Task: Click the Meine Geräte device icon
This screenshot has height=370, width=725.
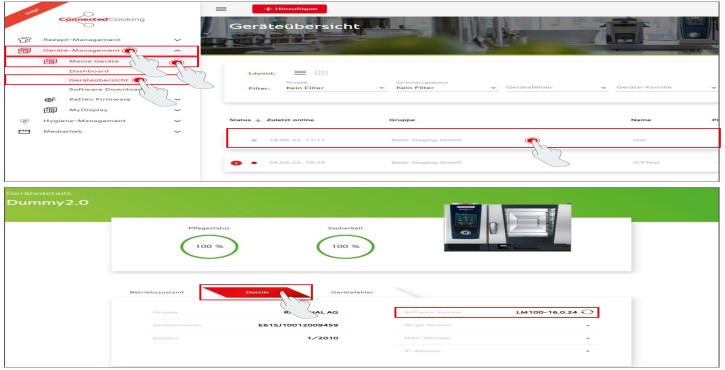Action: click(50, 62)
